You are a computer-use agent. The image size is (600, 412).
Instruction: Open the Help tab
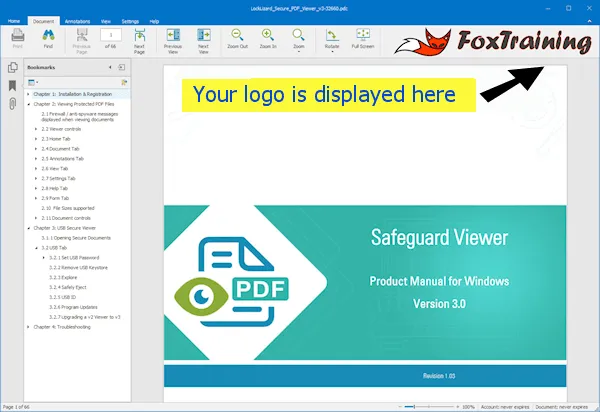[154, 21]
